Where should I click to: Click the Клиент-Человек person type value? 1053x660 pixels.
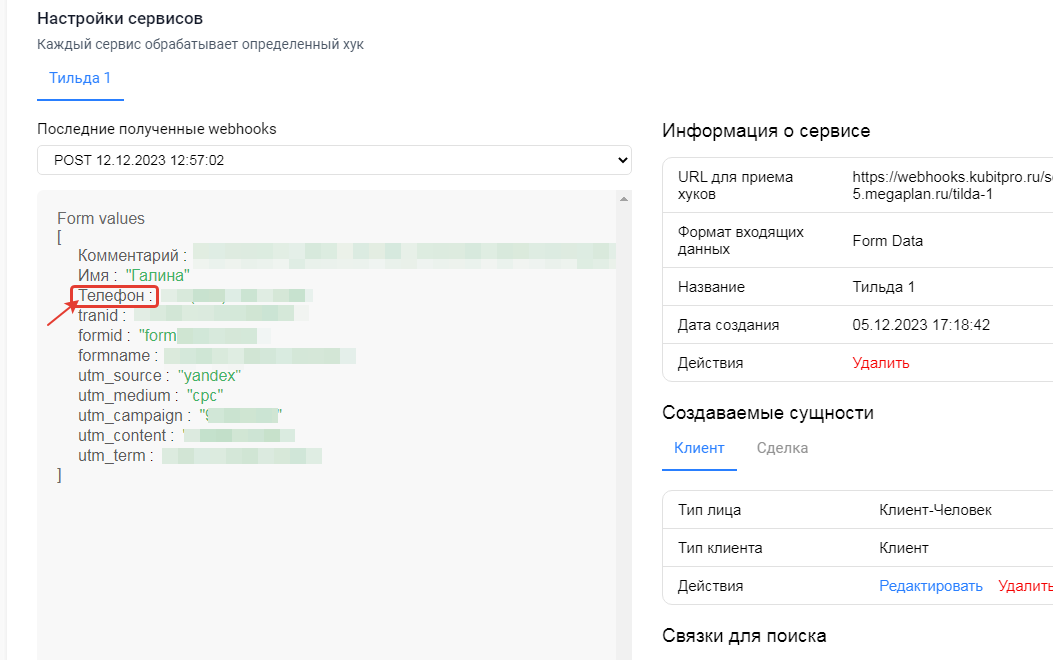click(x=935, y=510)
